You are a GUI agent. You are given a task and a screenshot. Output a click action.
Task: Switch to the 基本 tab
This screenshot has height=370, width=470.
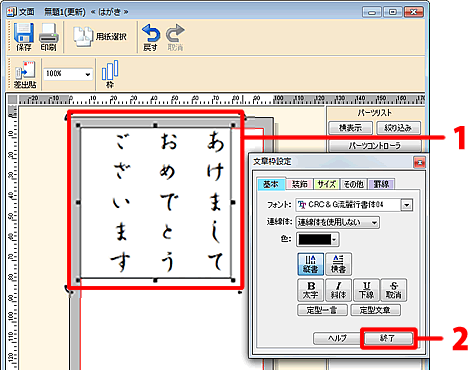pyautogui.click(x=271, y=184)
